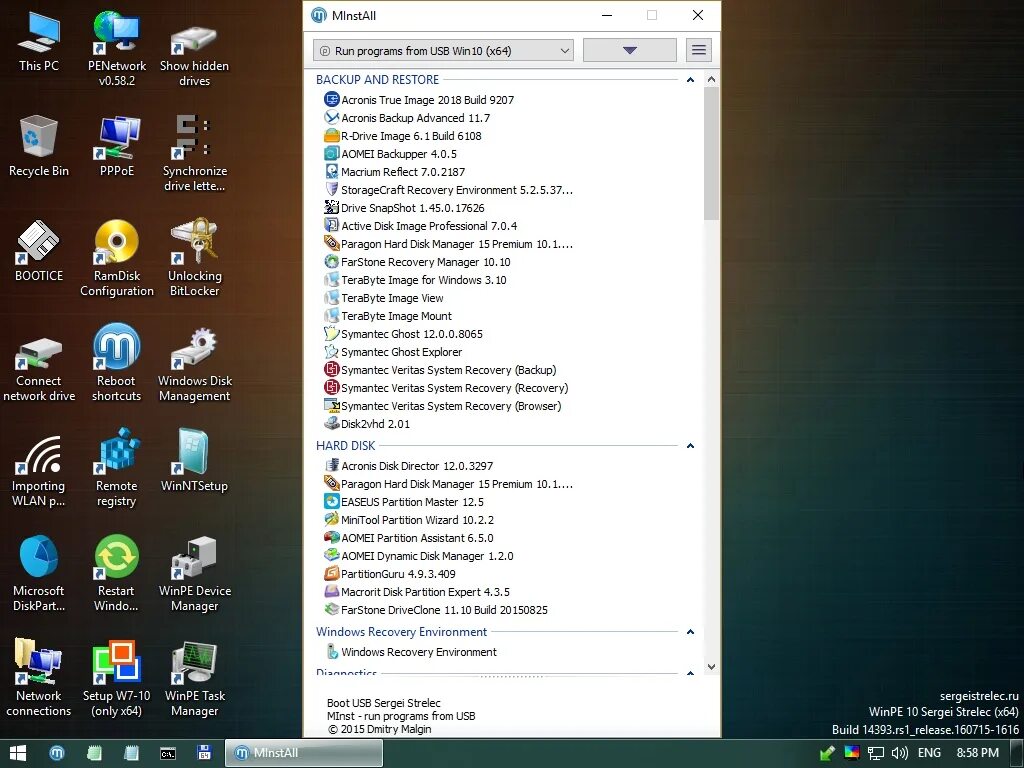Open Windows Disk Management shortcut
The image size is (1024, 768).
tap(195, 363)
